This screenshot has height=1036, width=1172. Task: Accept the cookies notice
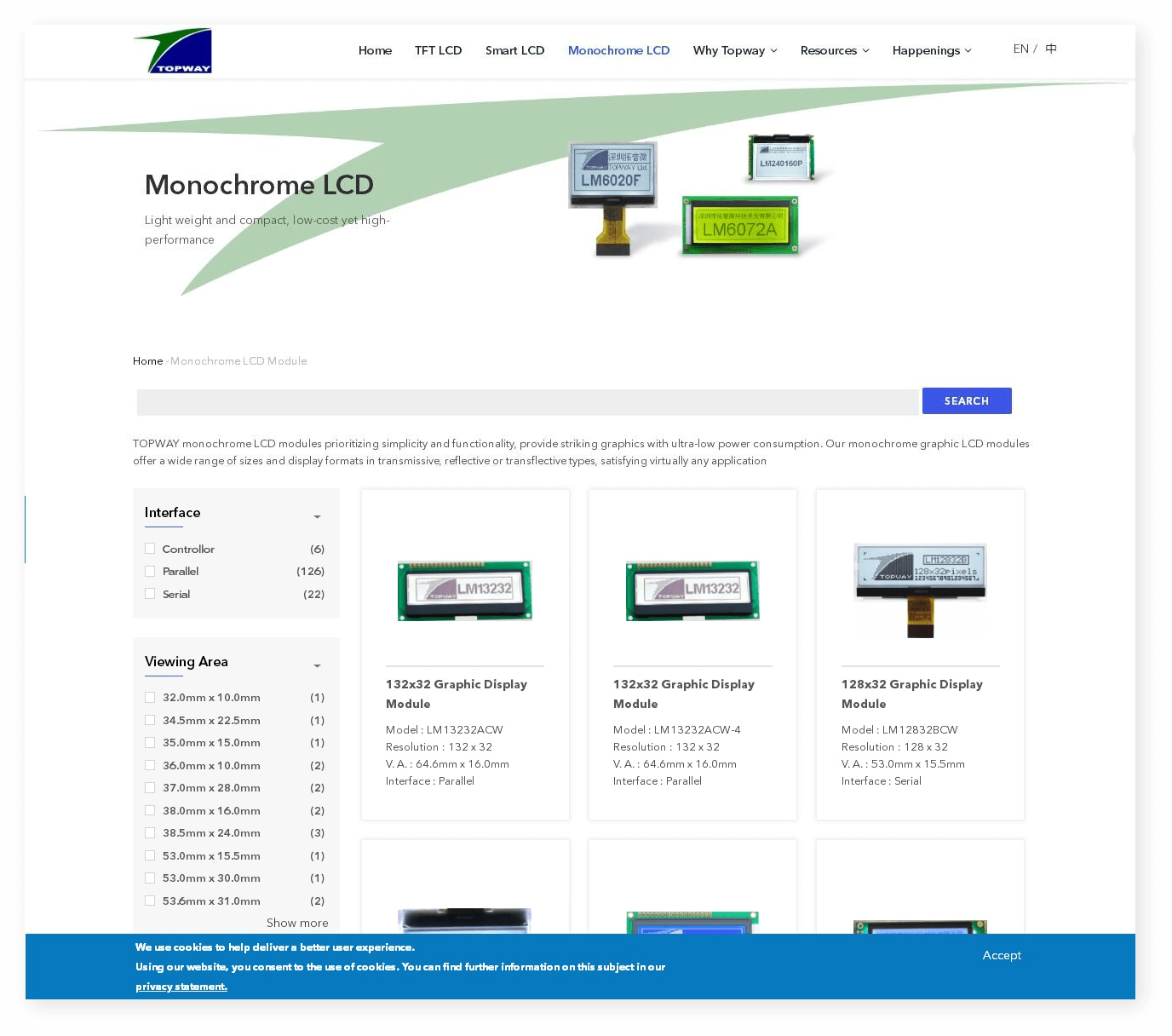click(x=1002, y=955)
